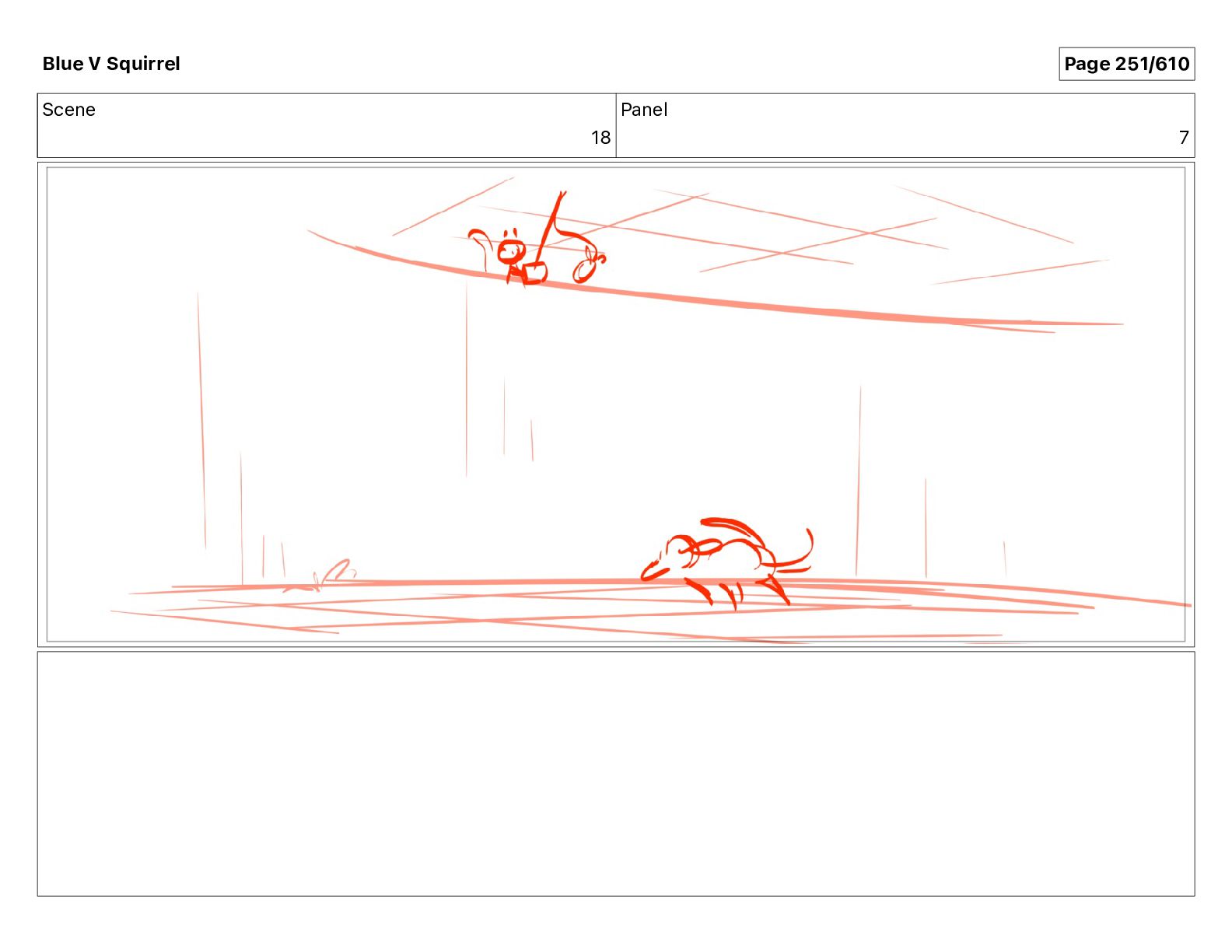
Task: Click panel number '7'
Action: point(1184,138)
